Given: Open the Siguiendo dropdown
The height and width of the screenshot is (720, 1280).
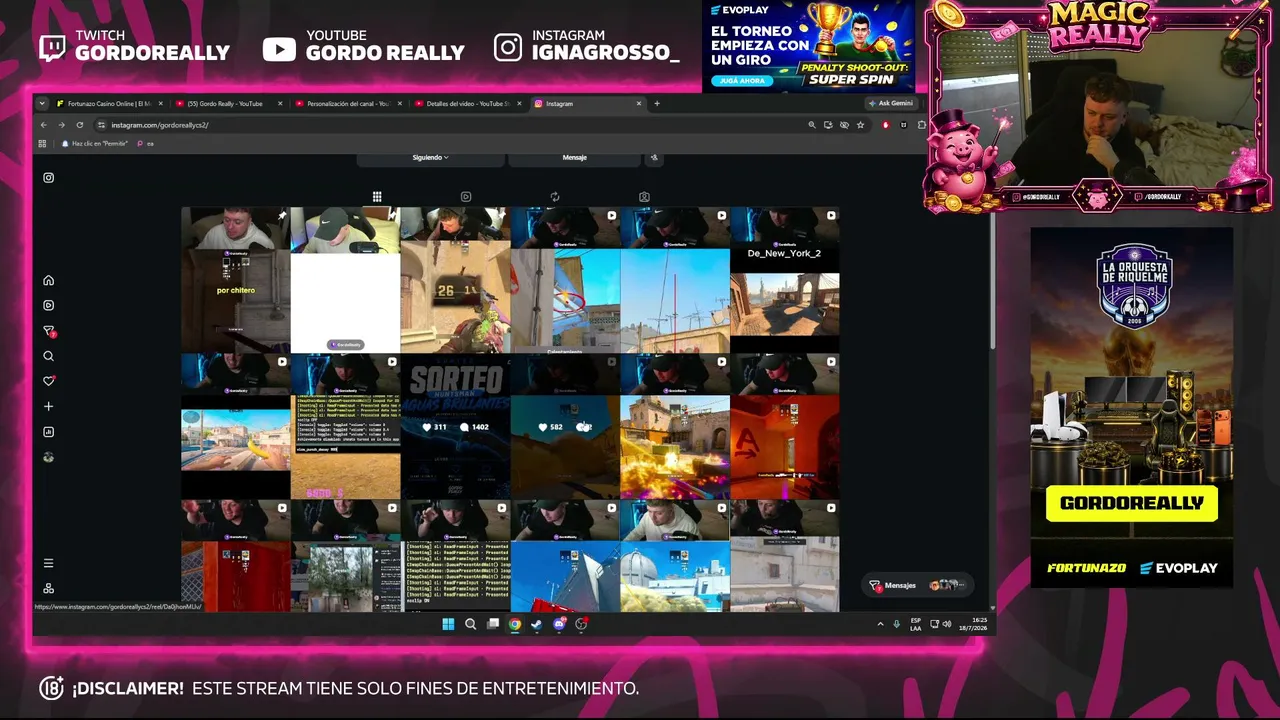Looking at the screenshot, I should (430, 157).
